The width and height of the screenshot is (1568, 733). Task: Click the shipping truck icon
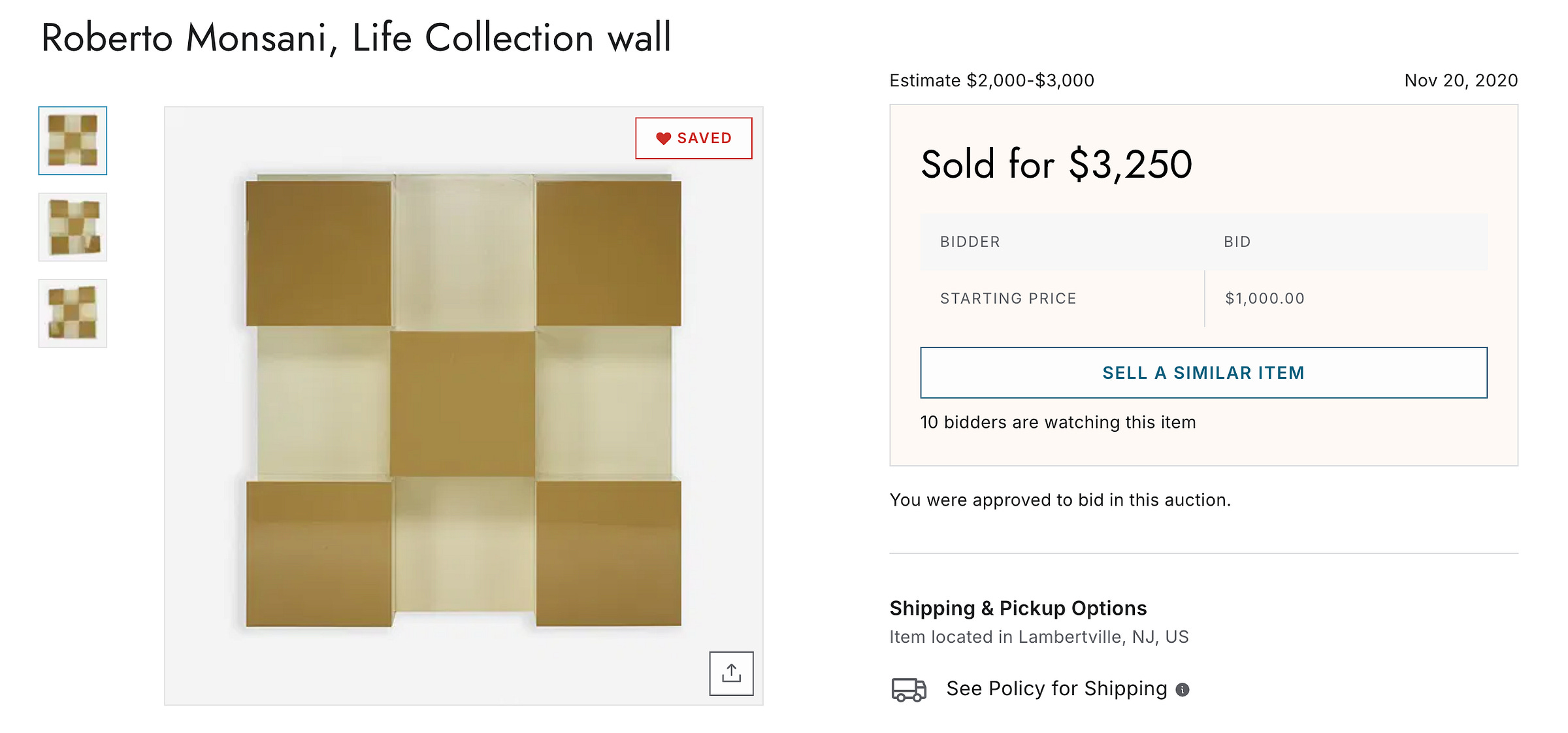[x=908, y=689]
